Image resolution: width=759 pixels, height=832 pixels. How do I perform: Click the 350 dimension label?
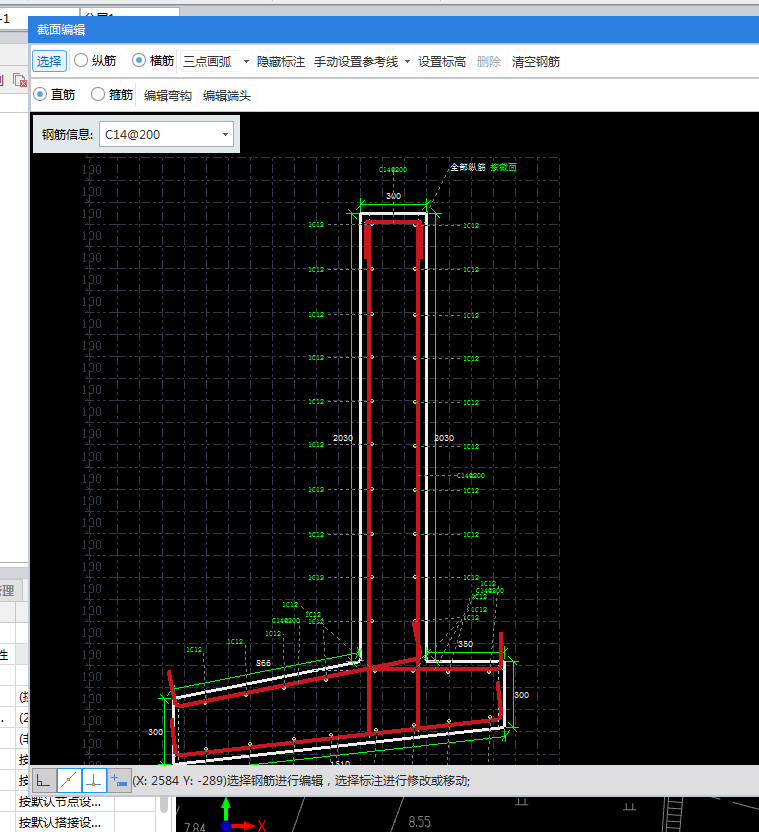[x=465, y=644]
